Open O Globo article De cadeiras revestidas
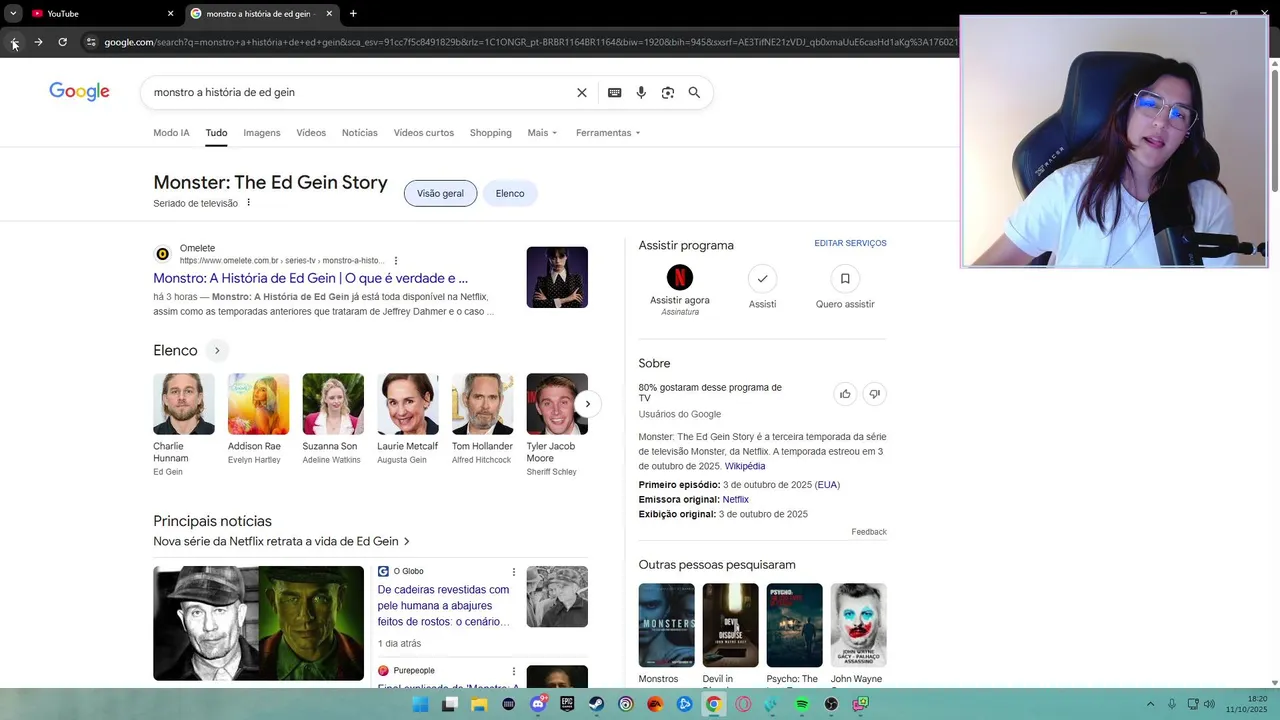The height and width of the screenshot is (720, 1280). 444,605
